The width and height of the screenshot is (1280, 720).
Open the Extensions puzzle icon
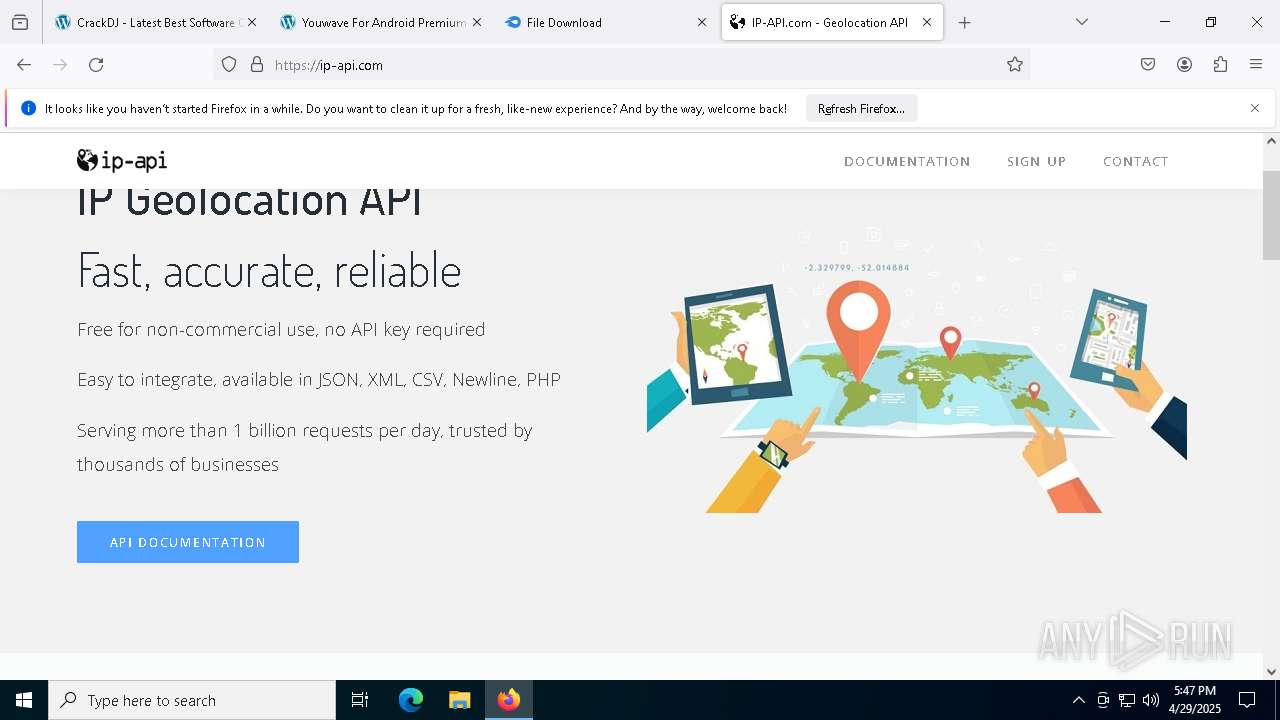tap(1220, 65)
